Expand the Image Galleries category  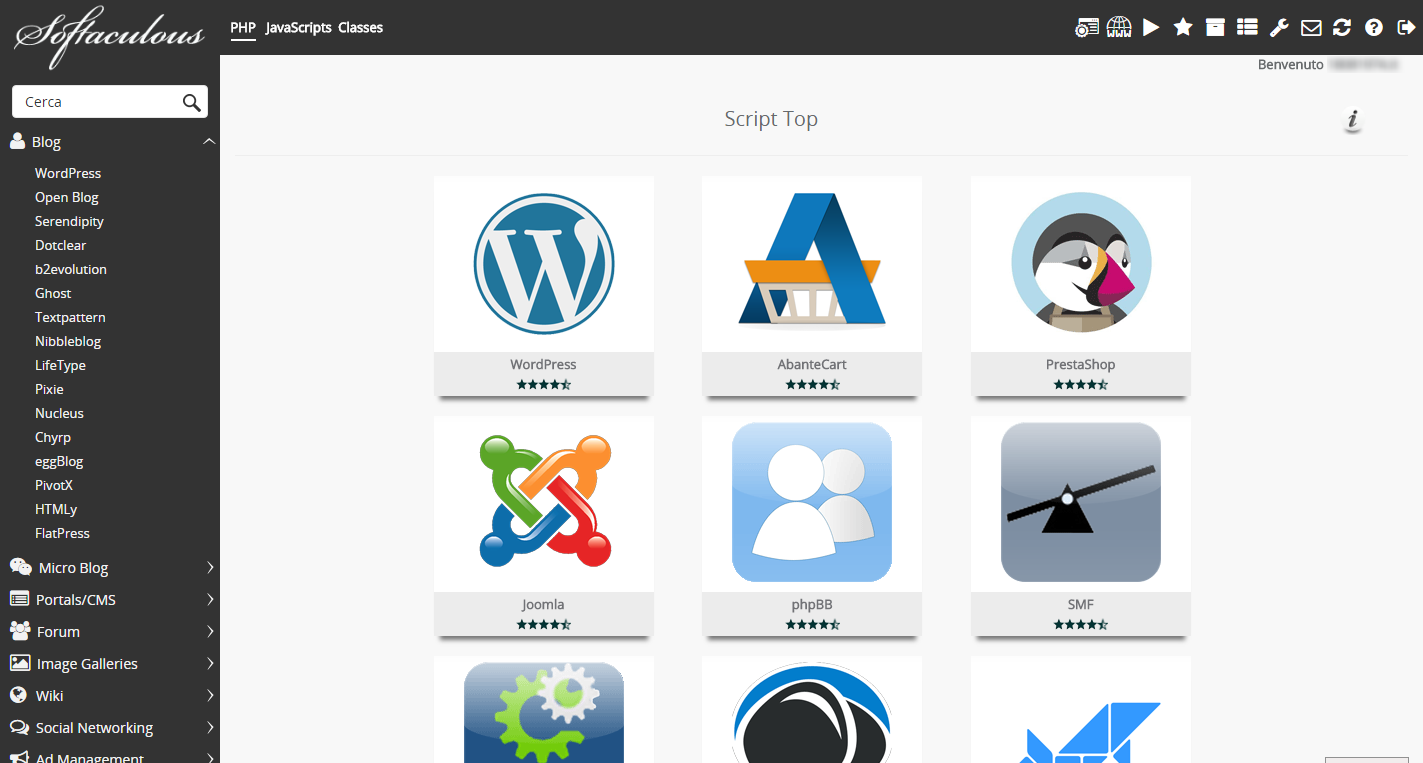point(210,664)
